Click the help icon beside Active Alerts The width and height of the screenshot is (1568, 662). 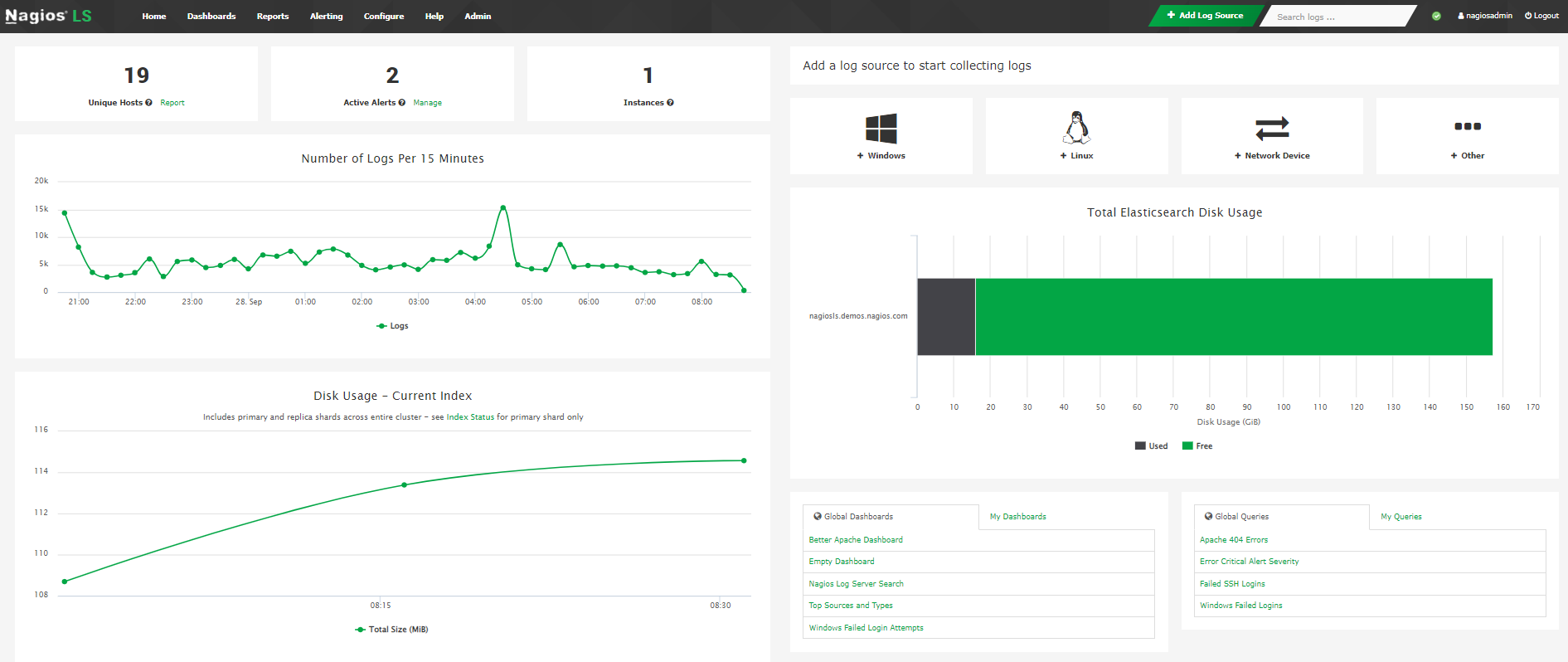402,103
